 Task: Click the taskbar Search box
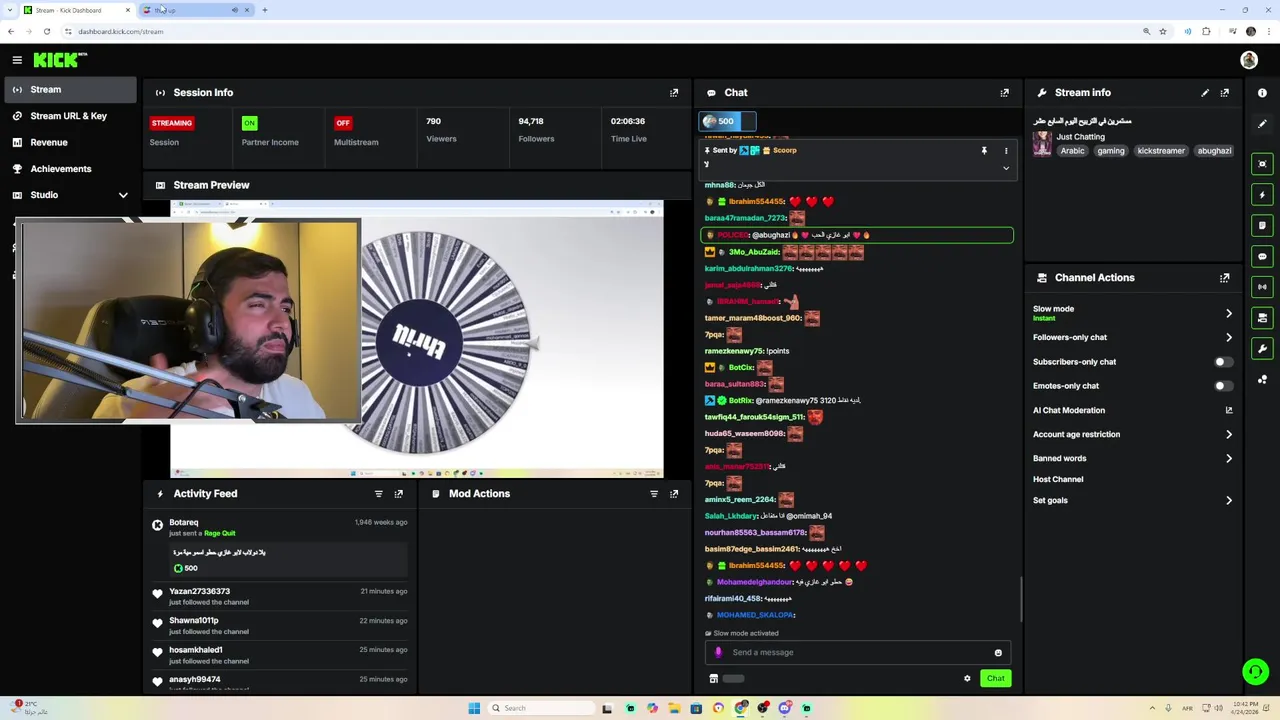[540, 708]
